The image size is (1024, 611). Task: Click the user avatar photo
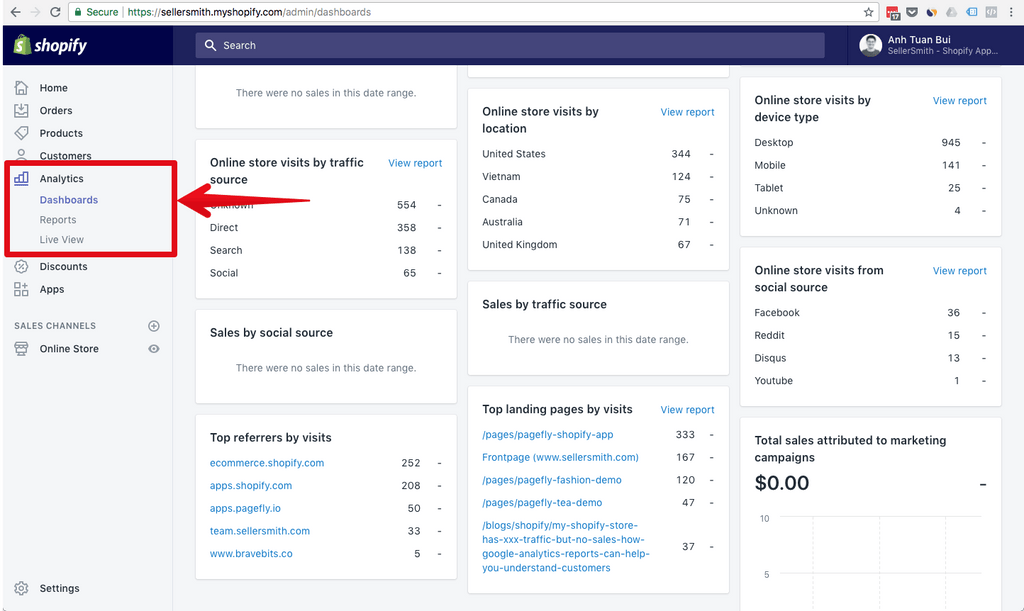tap(871, 45)
